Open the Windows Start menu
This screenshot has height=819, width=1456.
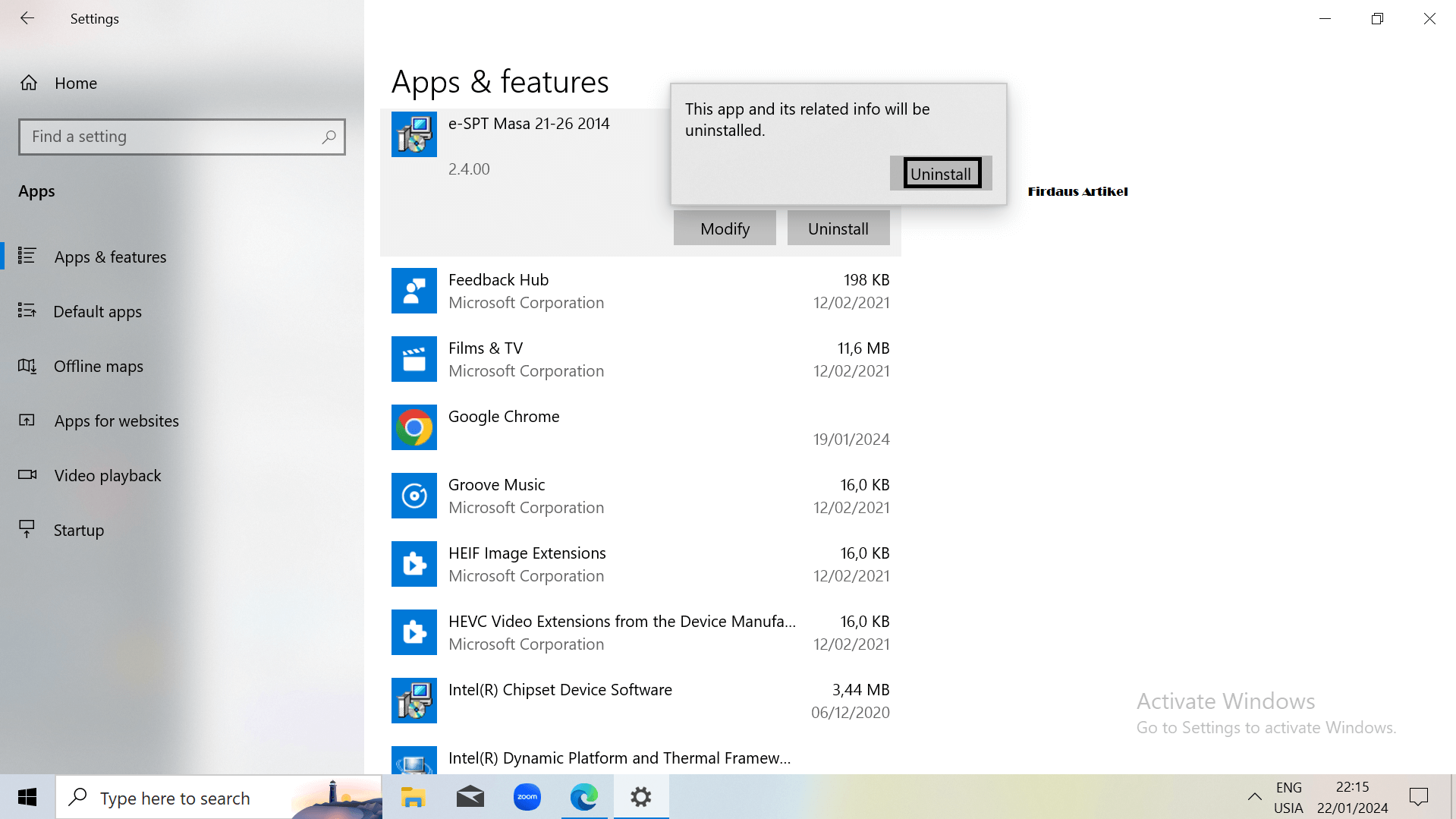pyautogui.click(x=27, y=797)
